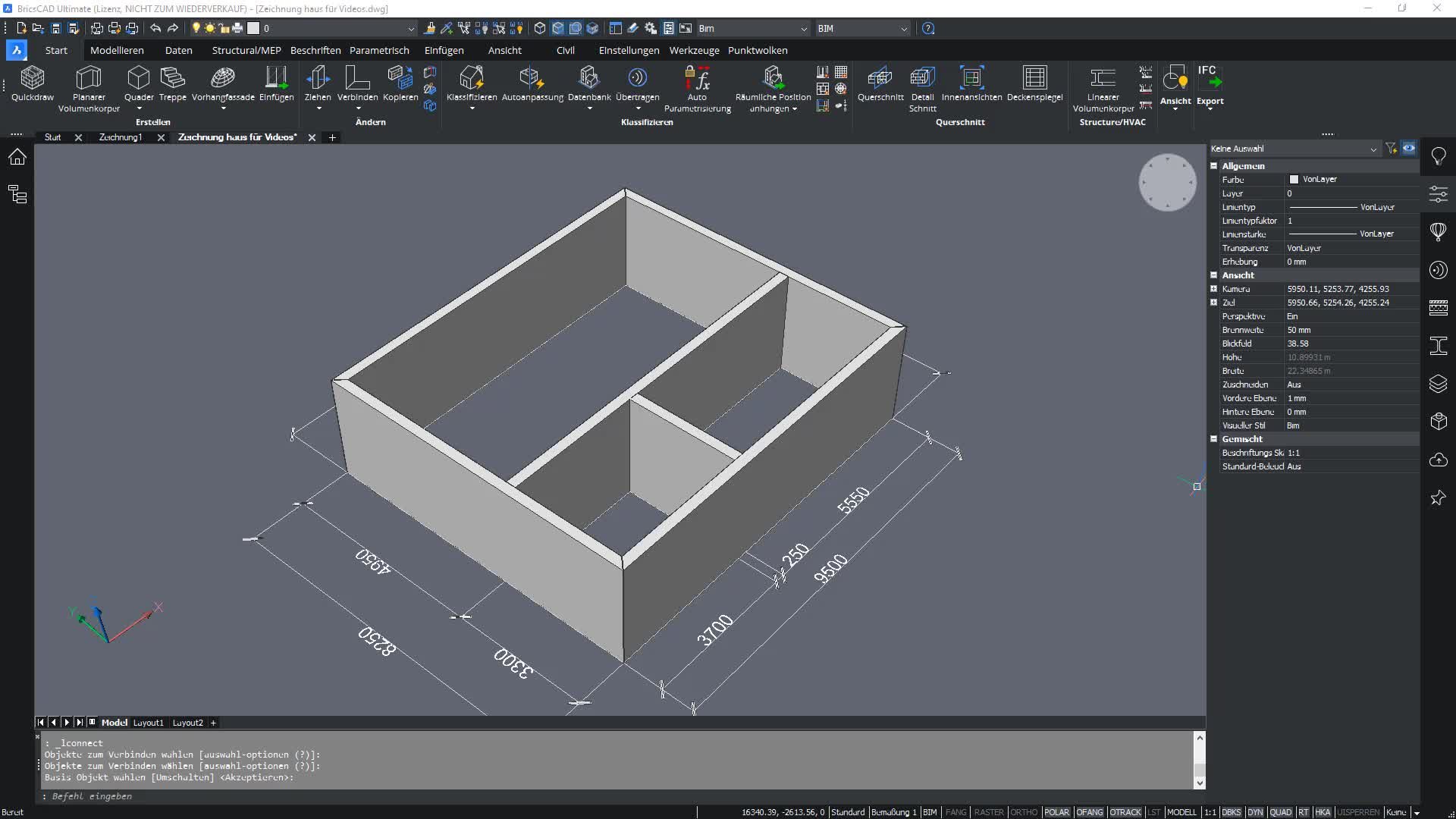Viewport: 1456px width, 819px height.
Task: Expand the Kamera property row
Action: point(1213,289)
